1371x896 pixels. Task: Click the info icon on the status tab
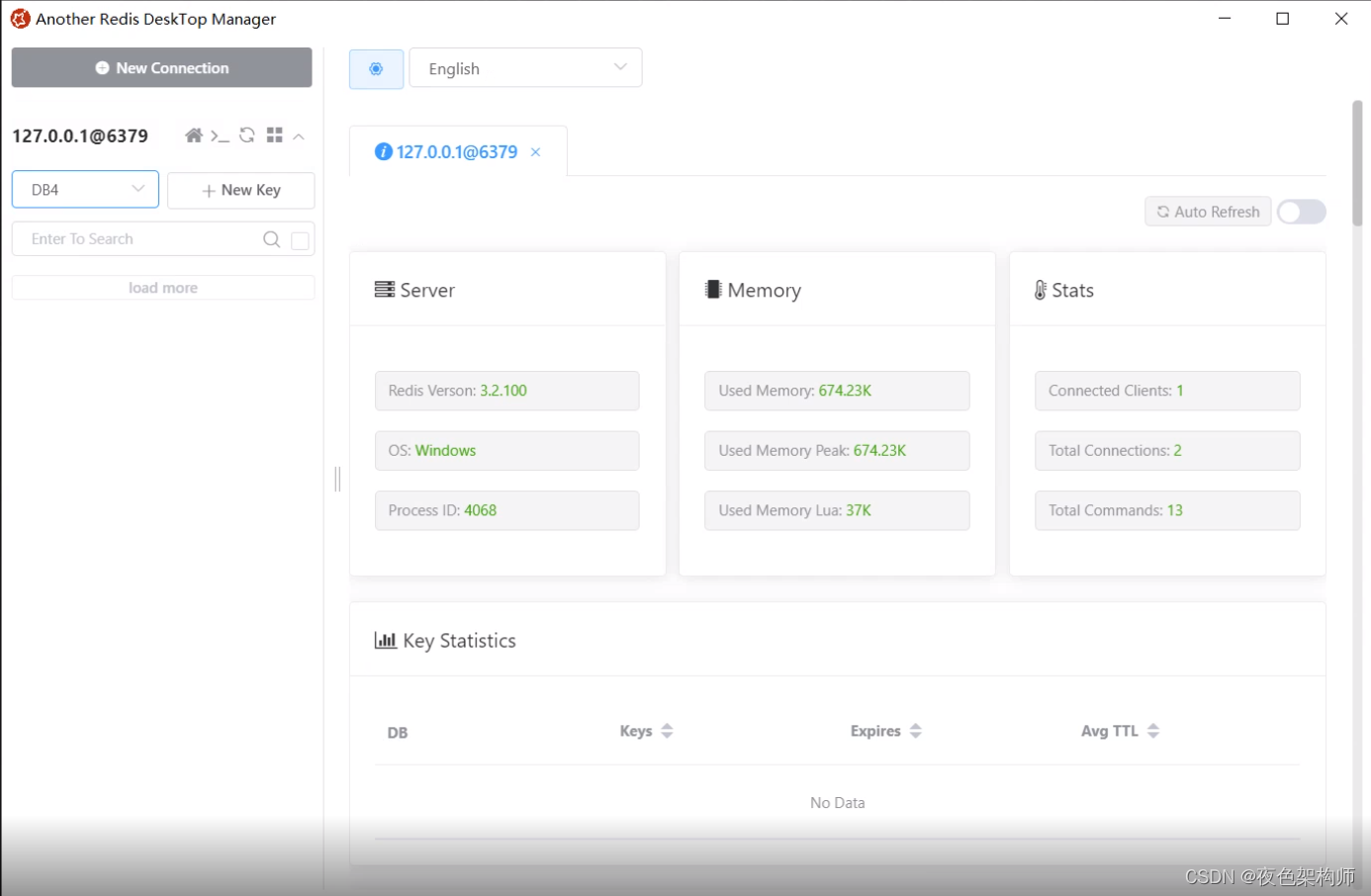pos(383,151)
